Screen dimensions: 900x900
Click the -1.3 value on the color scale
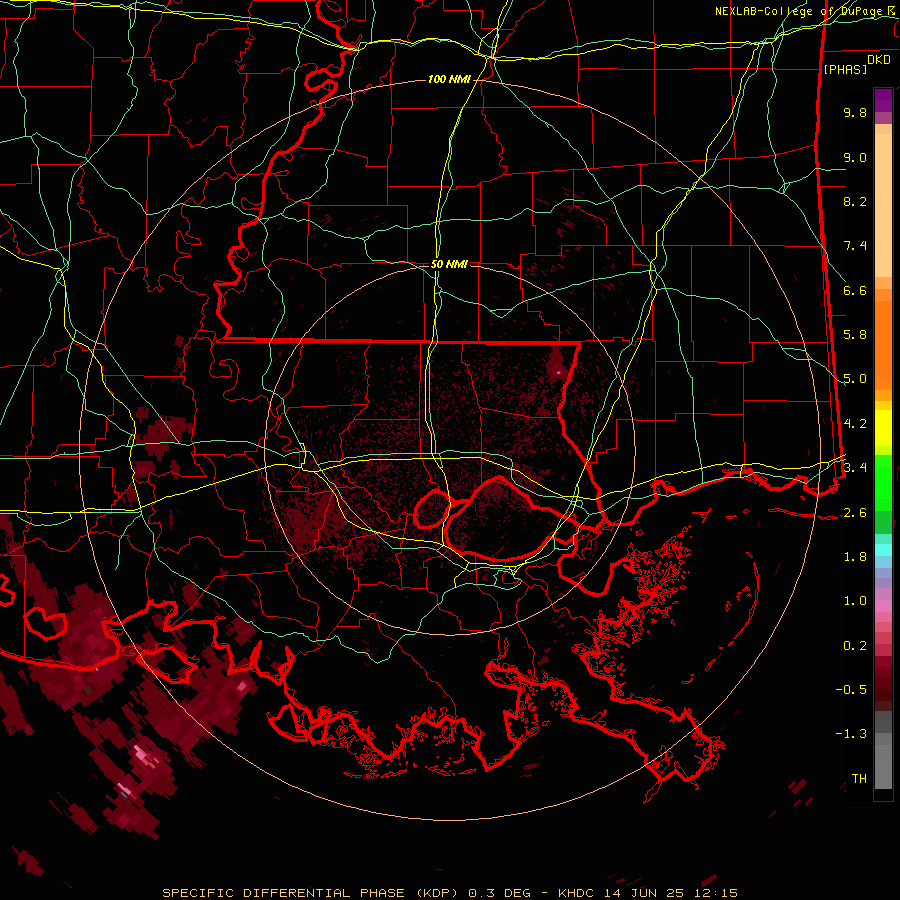(851, 734)
